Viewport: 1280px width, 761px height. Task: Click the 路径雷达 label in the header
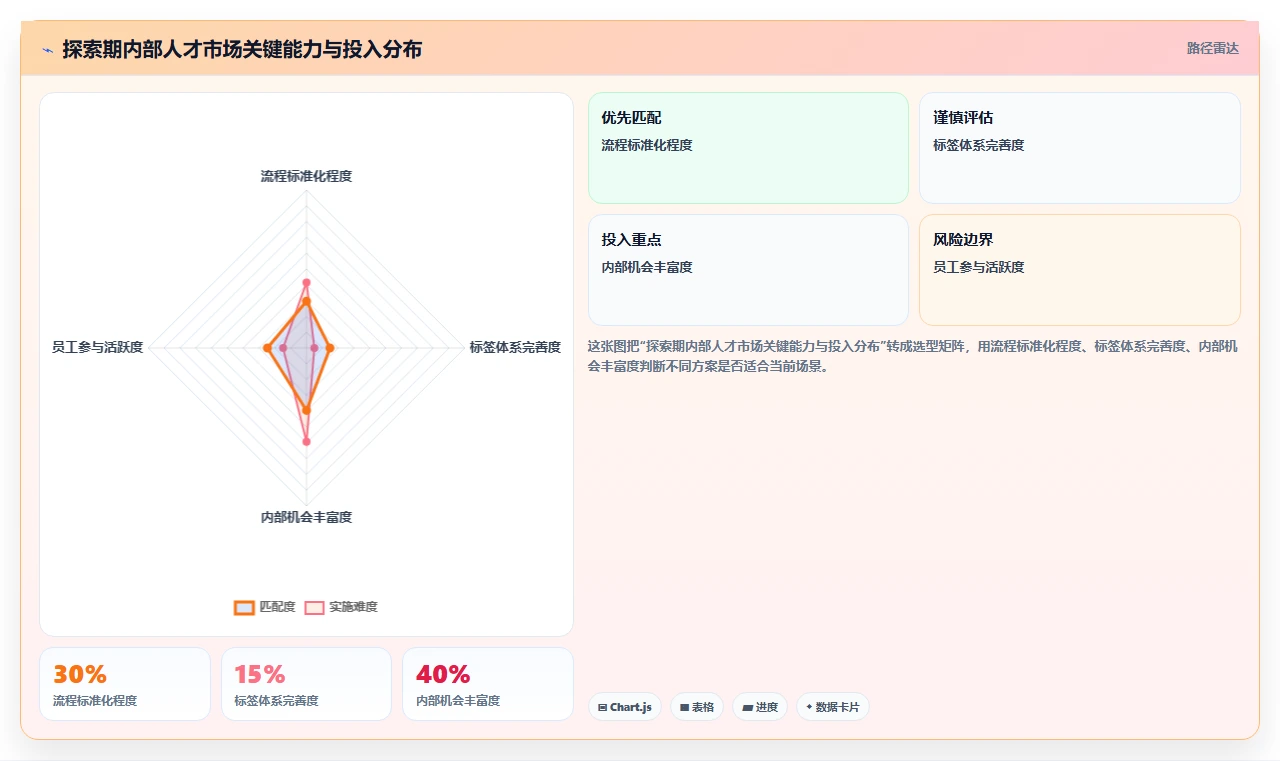click(1212, 48)
